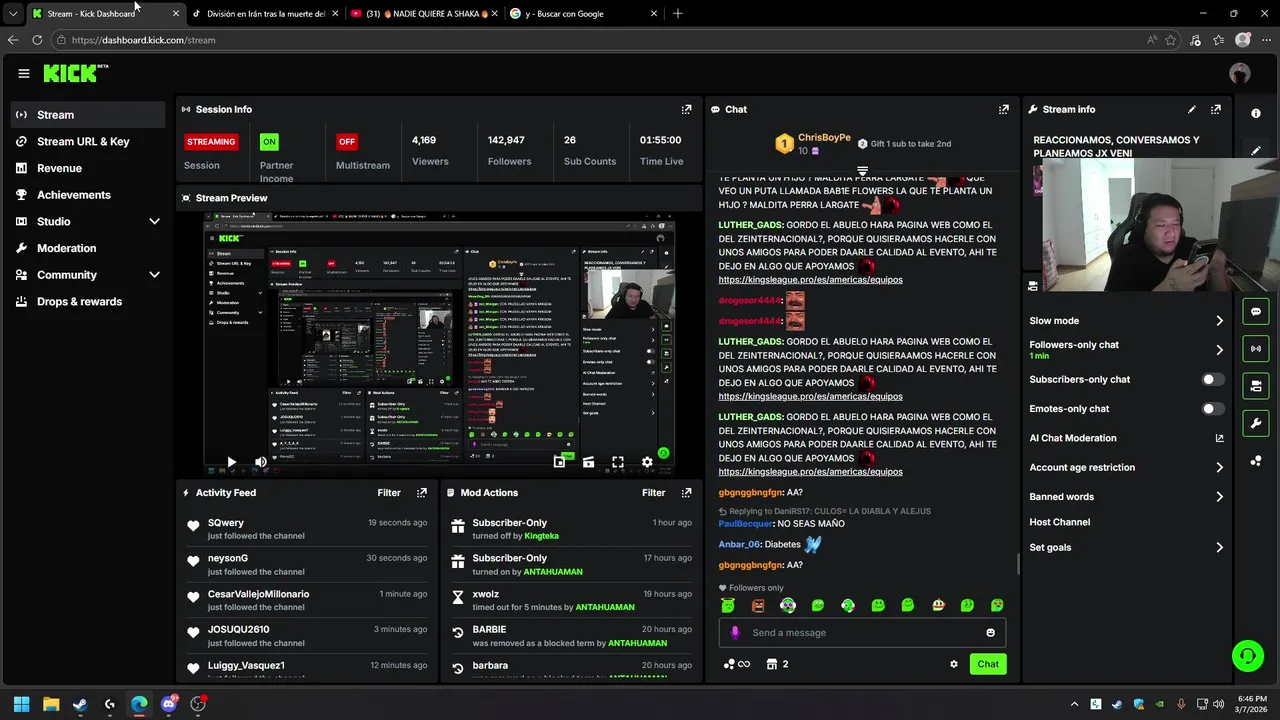Open stream preview settings gear
Image resolution: width=1280 pixels, height=720 pixels.
(647, 462)
